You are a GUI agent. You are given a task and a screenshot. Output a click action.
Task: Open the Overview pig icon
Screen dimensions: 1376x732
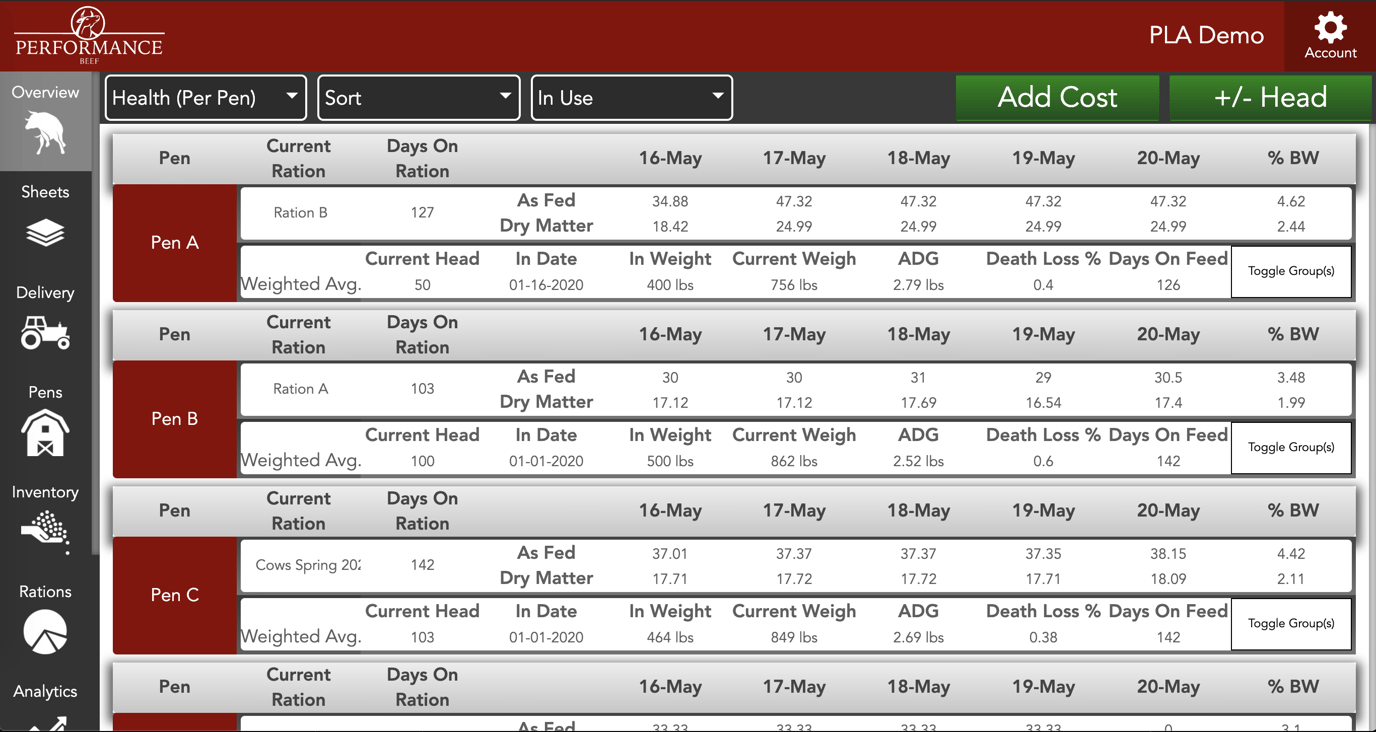pos(45,122)
